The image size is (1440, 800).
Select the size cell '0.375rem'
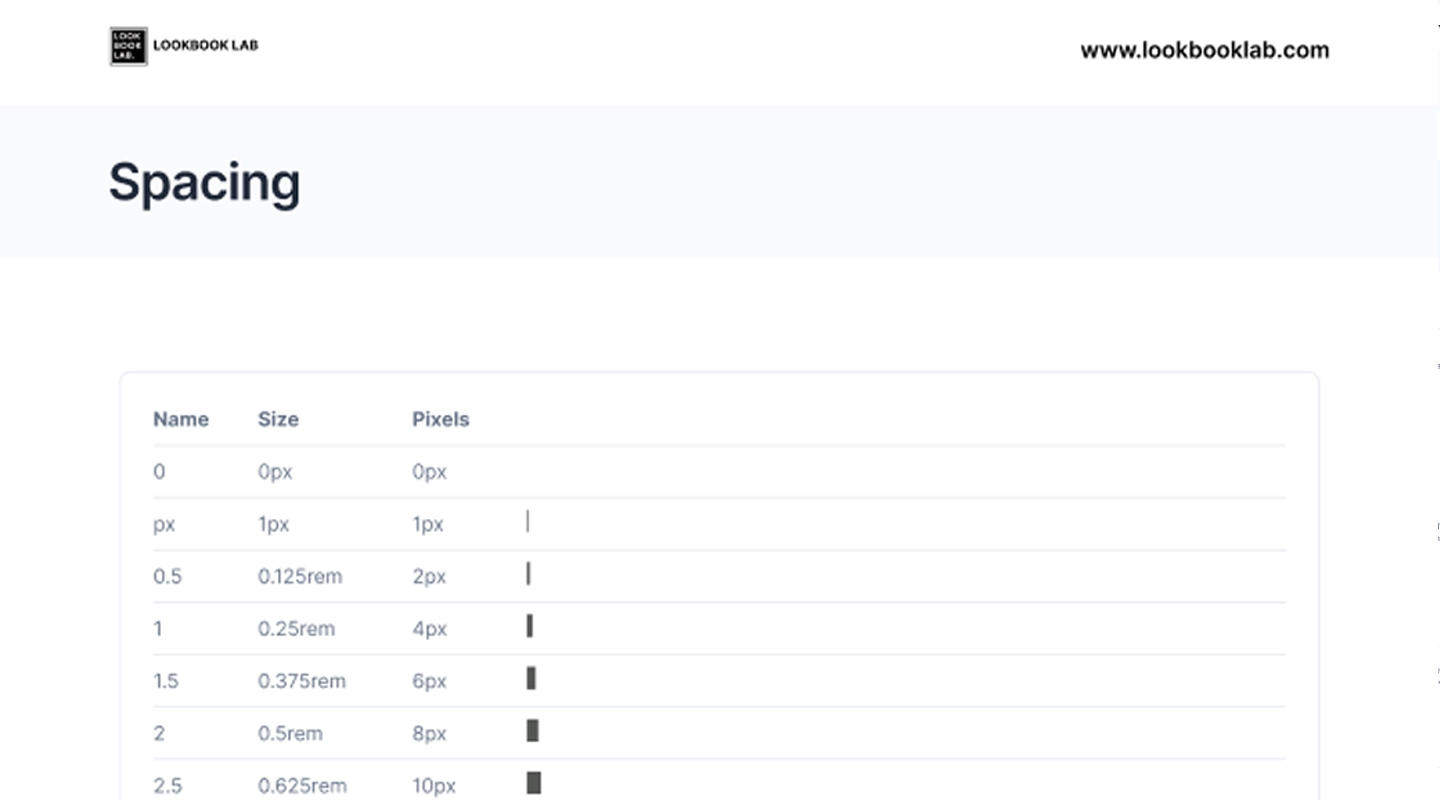tap(302, 681)
